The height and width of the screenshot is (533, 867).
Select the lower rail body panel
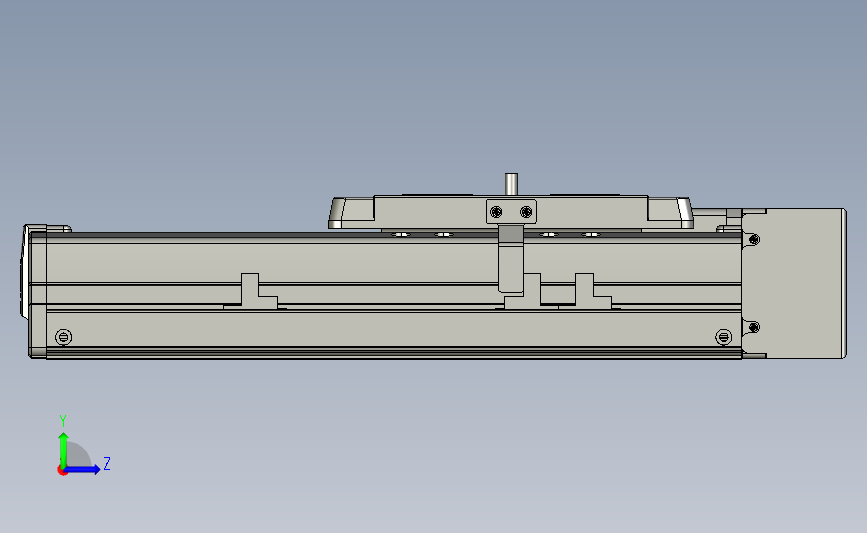click(394, 330)
